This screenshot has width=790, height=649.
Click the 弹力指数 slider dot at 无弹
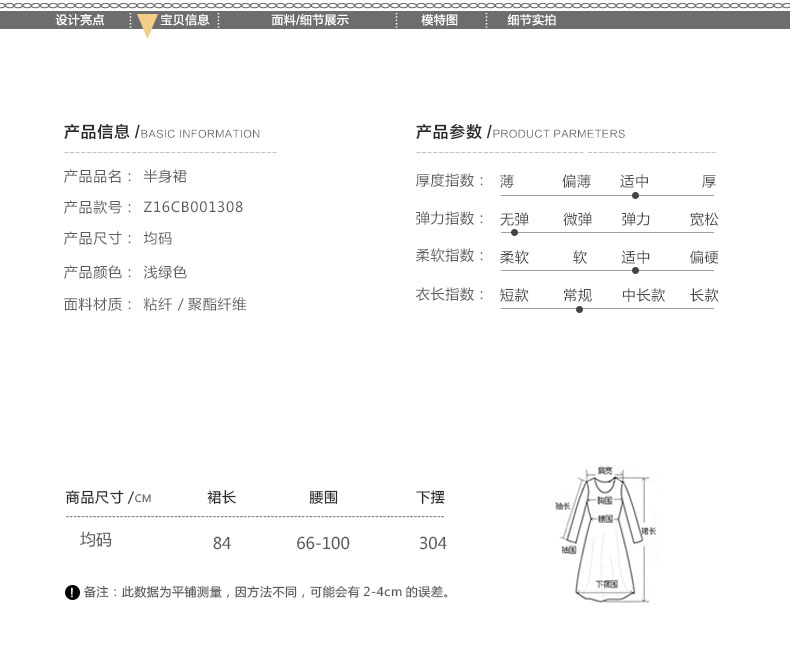515,233
